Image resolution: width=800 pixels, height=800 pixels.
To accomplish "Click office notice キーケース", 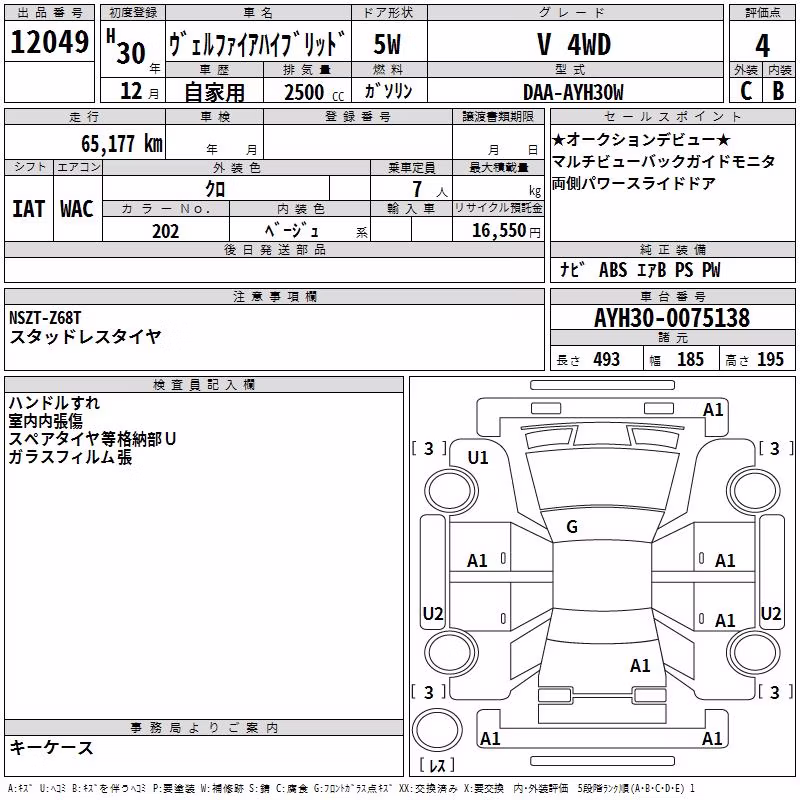I will click(52, 747).
